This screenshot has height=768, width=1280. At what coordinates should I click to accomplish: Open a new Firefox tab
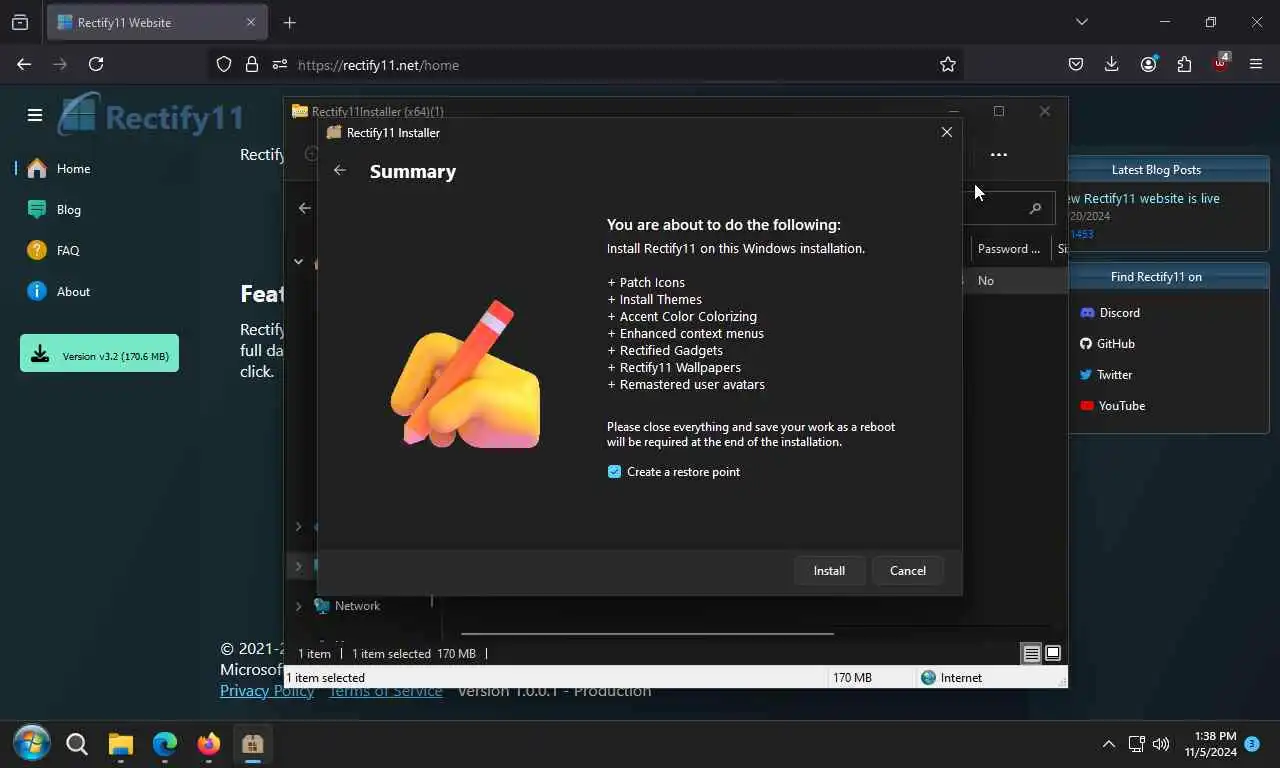click(x=289, y=22)
